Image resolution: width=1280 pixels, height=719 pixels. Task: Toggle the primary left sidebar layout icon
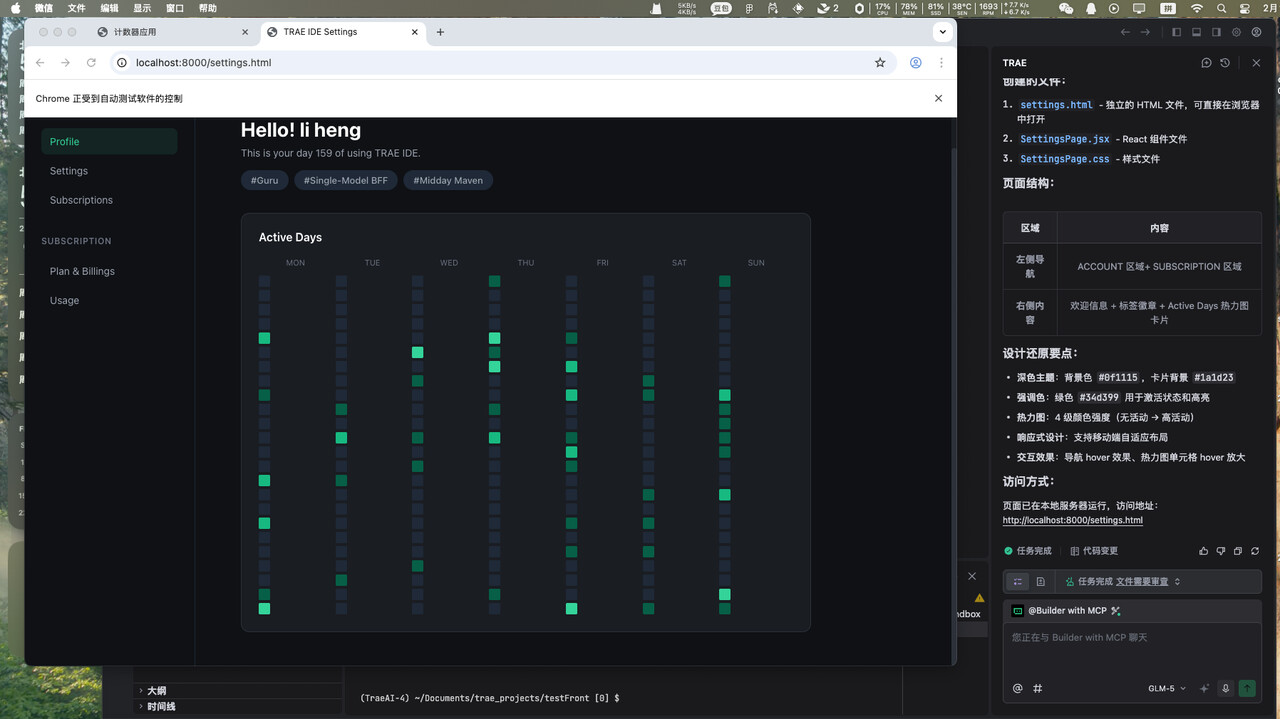(1176, 32)
